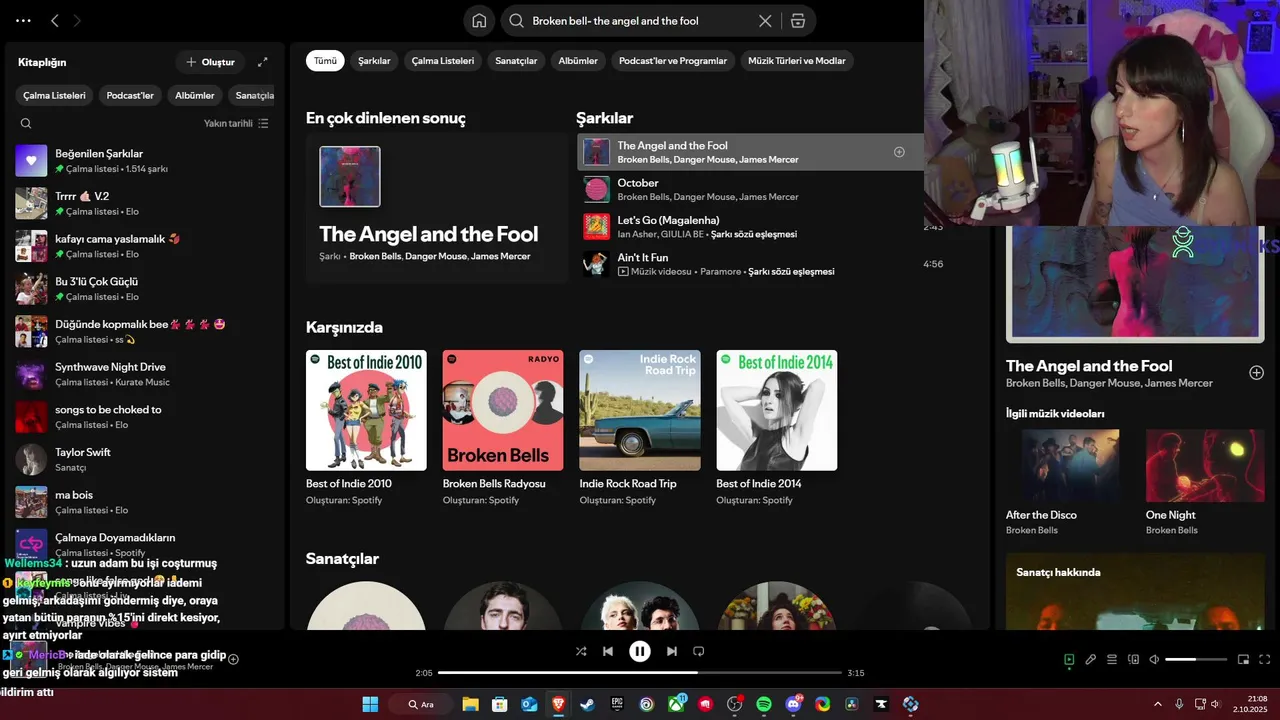Open Beğenilen Şarkılar playlist
The width and height of the screenshot is (1280, 720).
(145, 161)
